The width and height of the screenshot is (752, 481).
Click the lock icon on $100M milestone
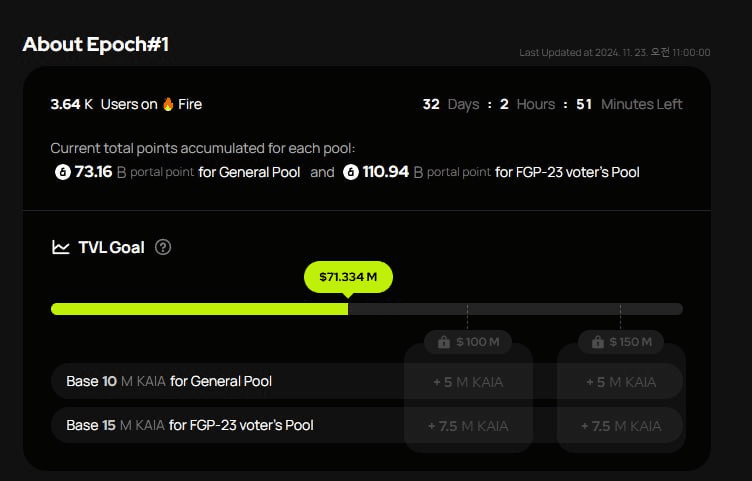pyautogui.click(x=444, y=342)
